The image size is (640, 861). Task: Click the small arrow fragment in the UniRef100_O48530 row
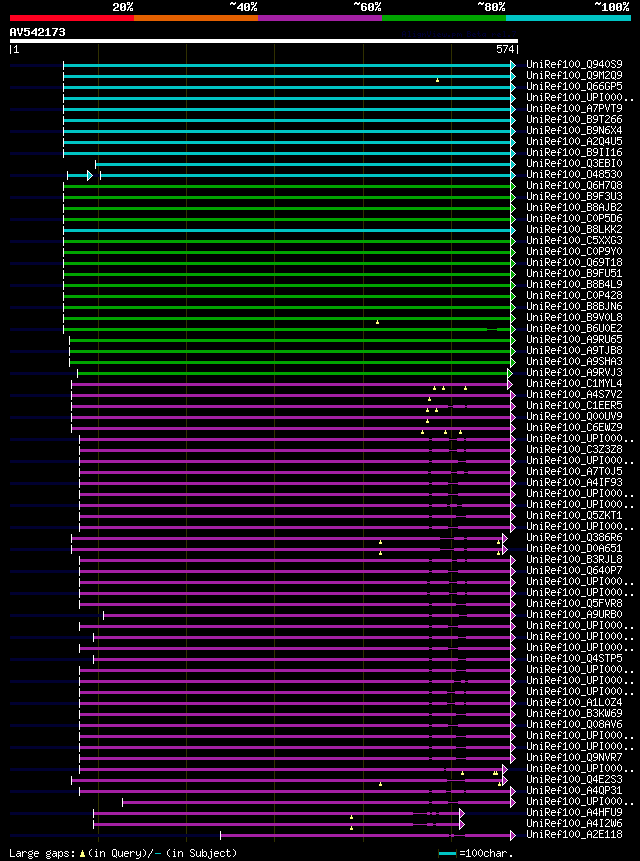(x=80, y=175)
